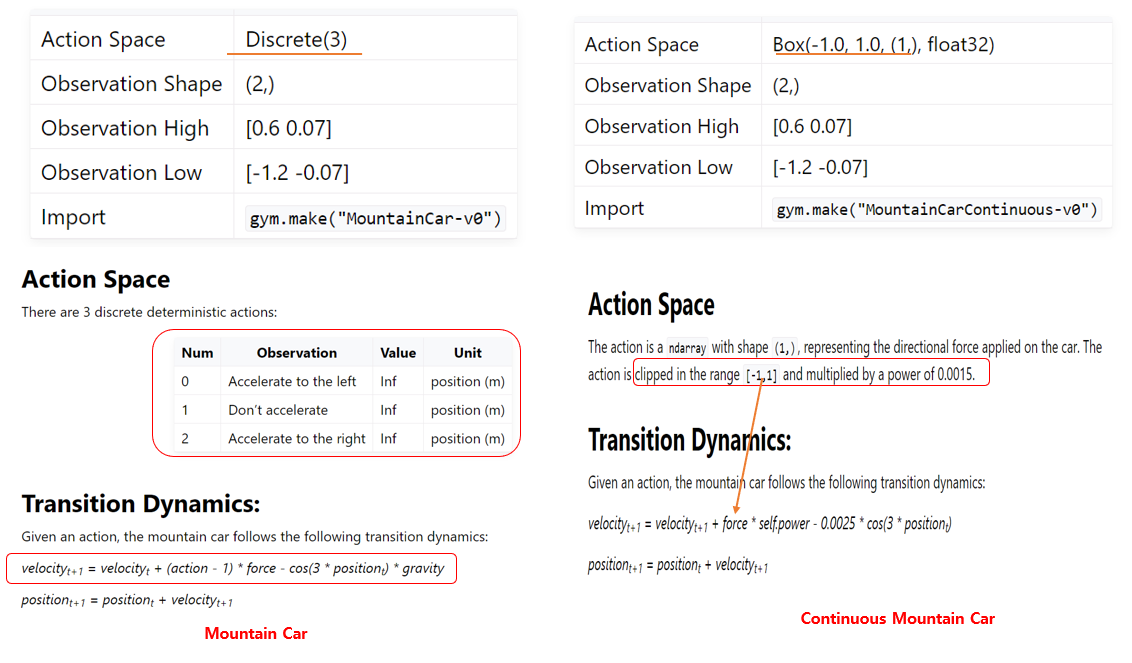Click the Num cell '0' in actions table
The width and height of the screenshot is (1132, 663).
click(x=185, y=381)
